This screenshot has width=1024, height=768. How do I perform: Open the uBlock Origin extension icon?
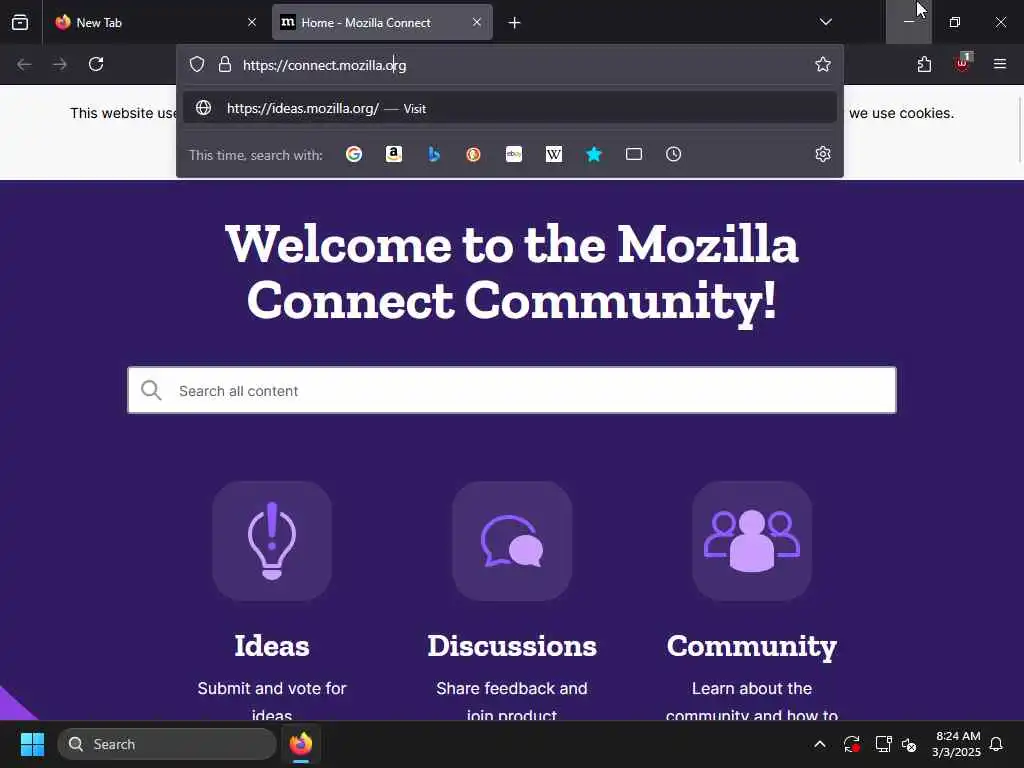click(963, 63)
